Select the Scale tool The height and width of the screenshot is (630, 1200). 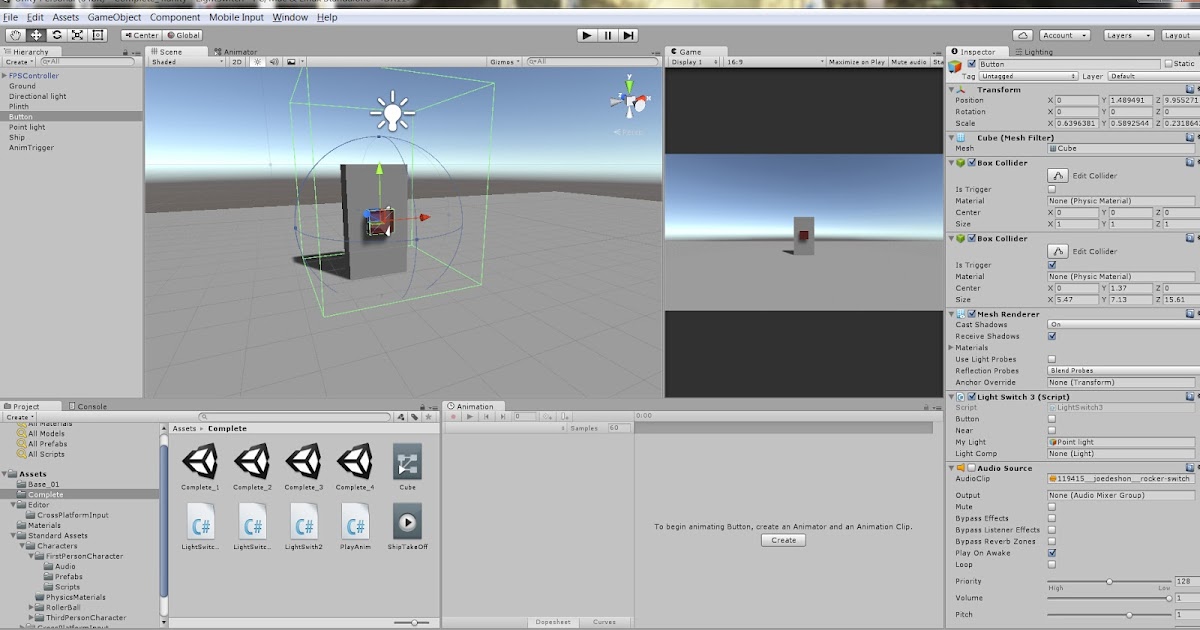click(78, 35)
